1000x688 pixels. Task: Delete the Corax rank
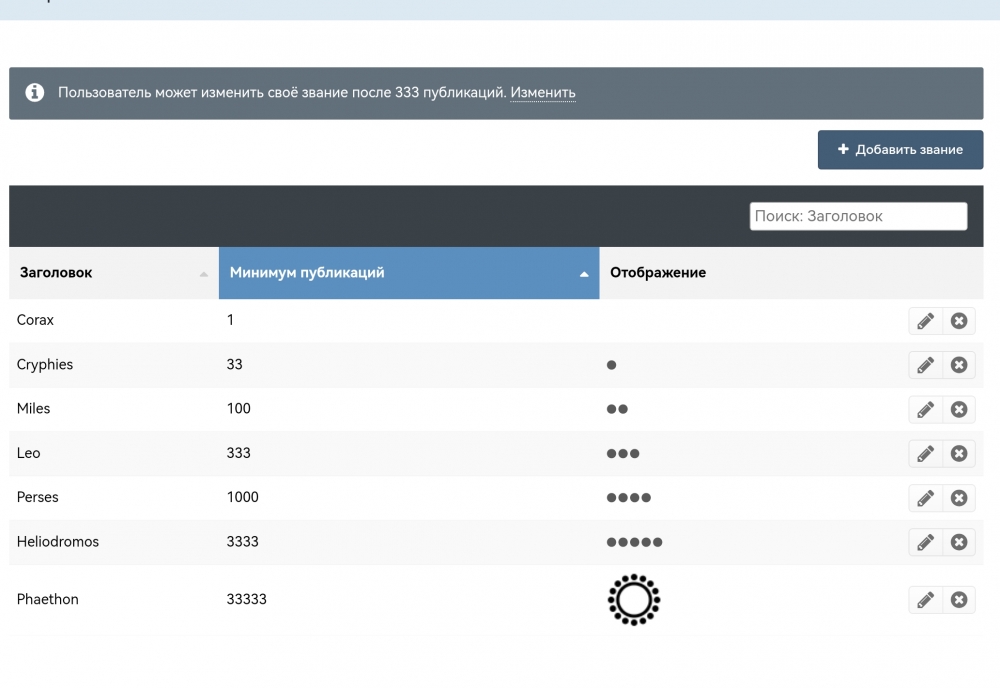[x=959, y=321]
